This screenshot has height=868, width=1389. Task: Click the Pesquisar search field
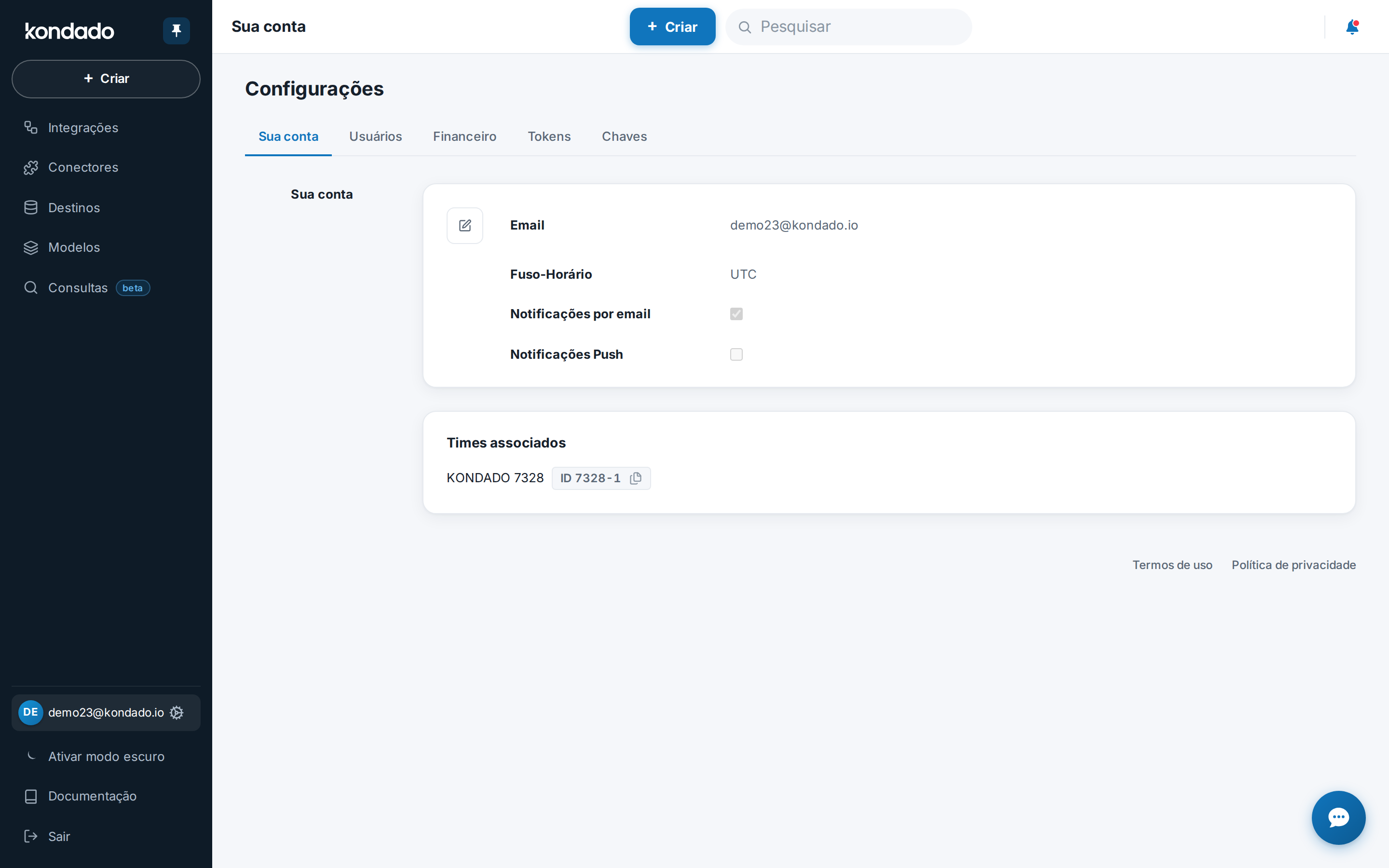coord(848,27)
